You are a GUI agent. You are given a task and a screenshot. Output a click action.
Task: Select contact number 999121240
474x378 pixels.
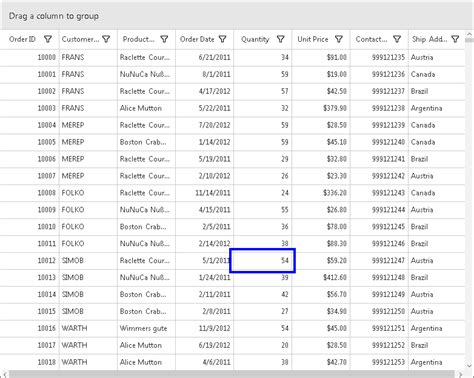[x=379, y=142]
